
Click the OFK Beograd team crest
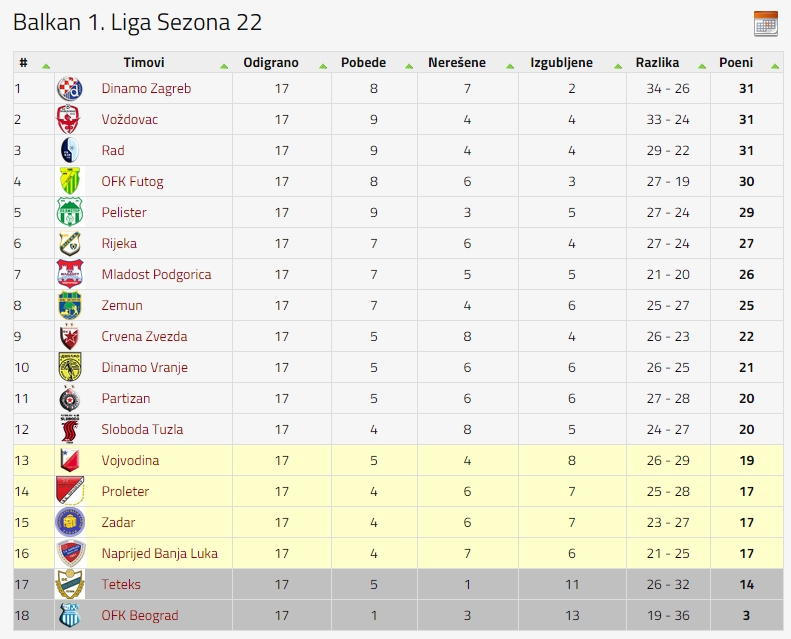[70, 615]
